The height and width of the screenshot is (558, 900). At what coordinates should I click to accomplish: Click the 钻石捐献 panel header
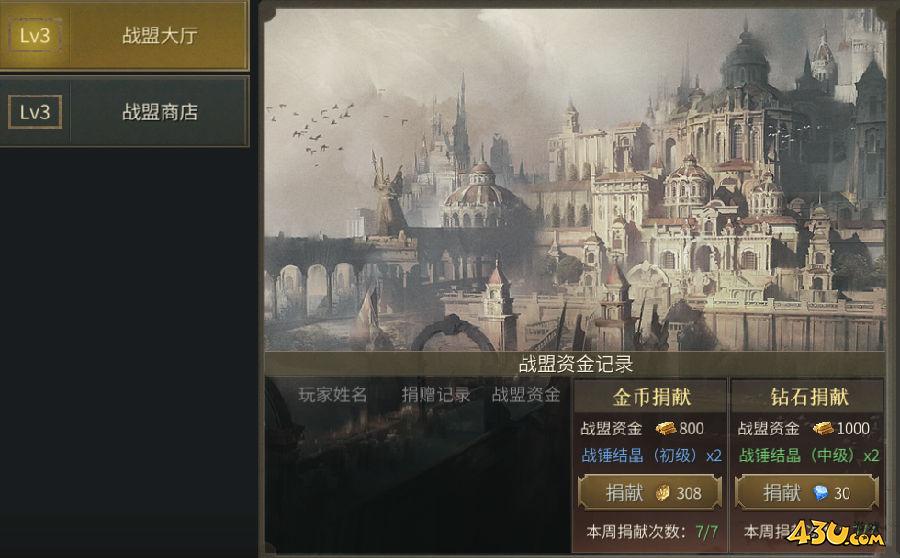tap(808, 396)
